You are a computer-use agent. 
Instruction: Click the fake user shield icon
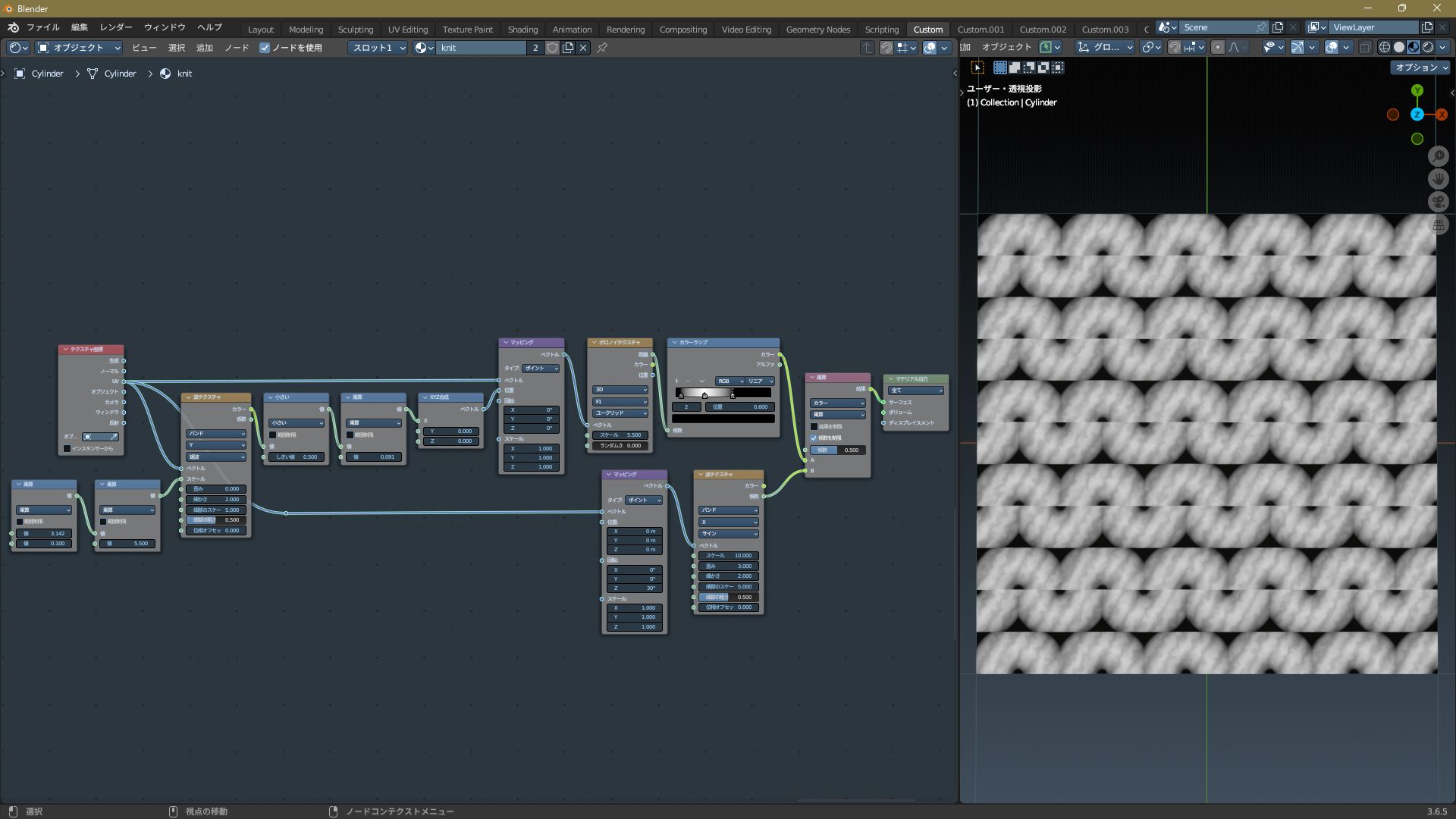(553, 48)
